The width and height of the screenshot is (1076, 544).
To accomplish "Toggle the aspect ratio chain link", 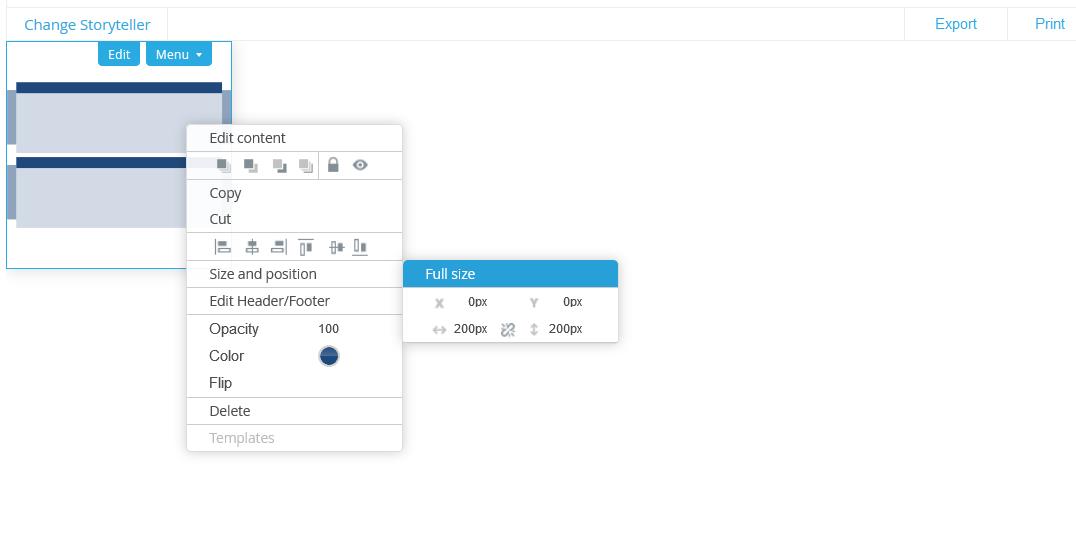I will click(508, 329).
